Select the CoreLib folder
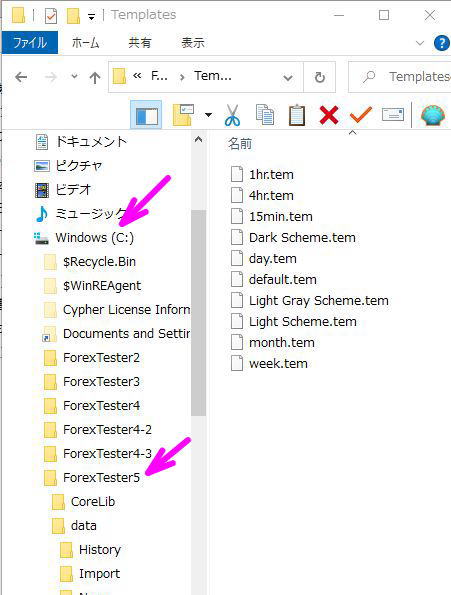 tap(93, 502)
